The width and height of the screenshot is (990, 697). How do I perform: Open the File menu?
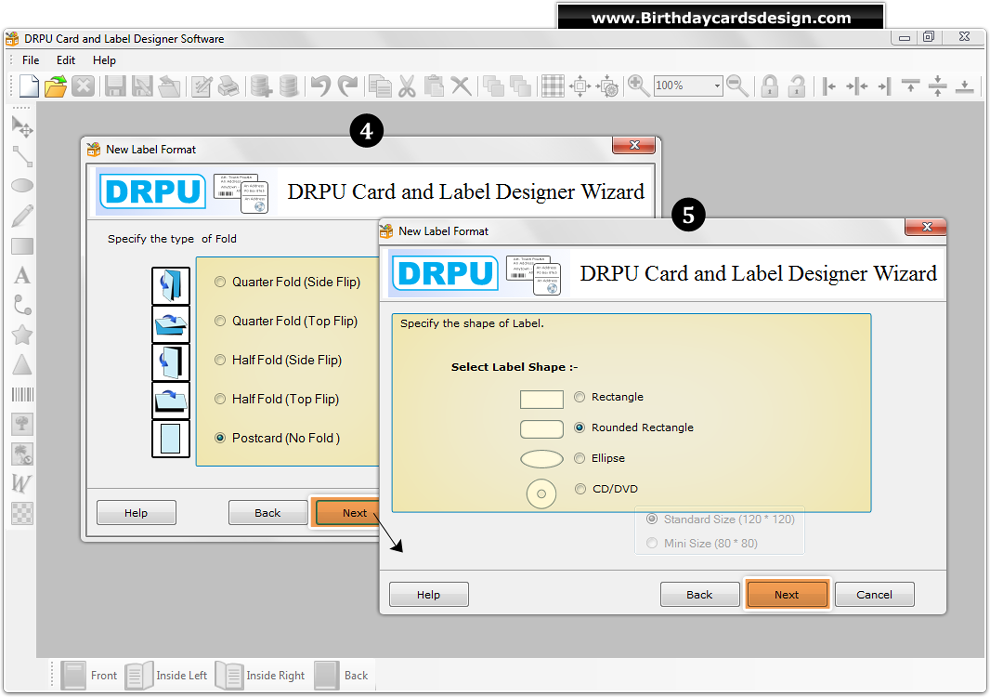click(x=30, y=61)
